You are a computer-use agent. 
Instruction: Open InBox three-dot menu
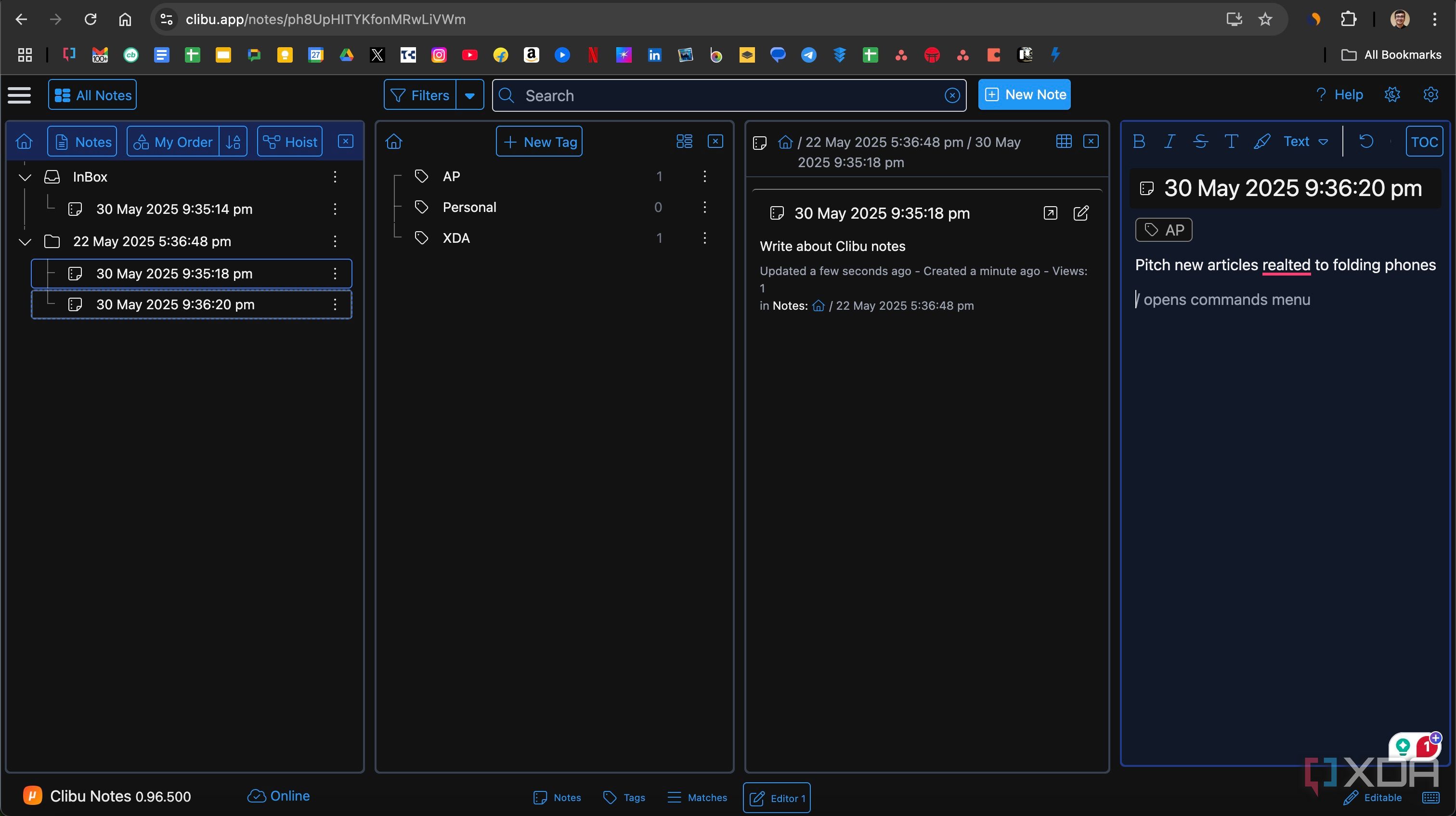(x=335, y=177)
